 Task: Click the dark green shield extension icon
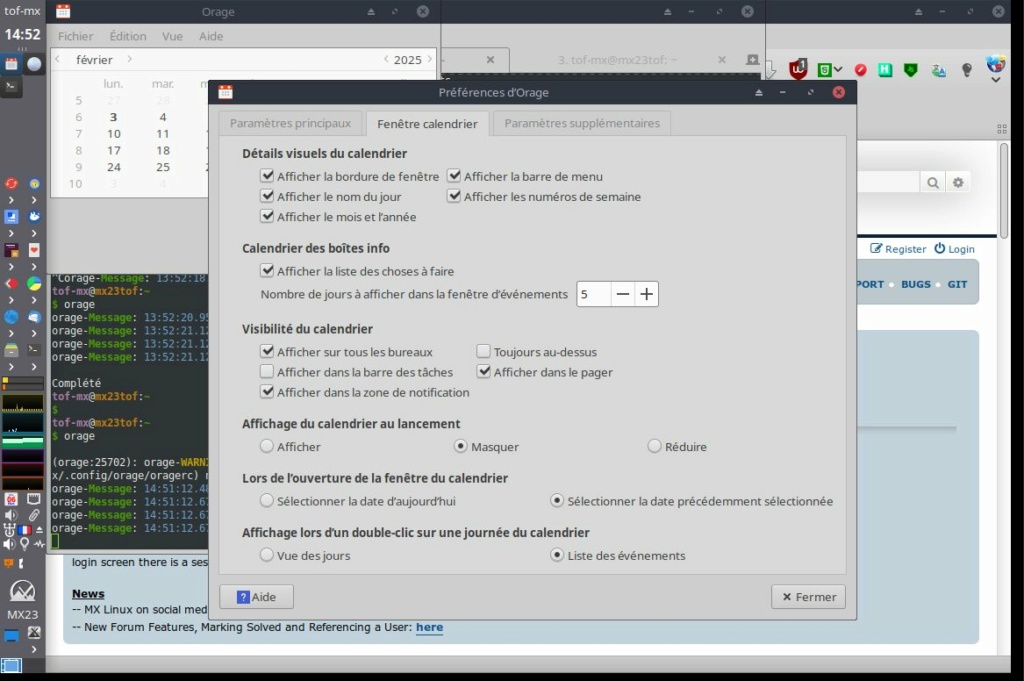(x=910, y=70)
